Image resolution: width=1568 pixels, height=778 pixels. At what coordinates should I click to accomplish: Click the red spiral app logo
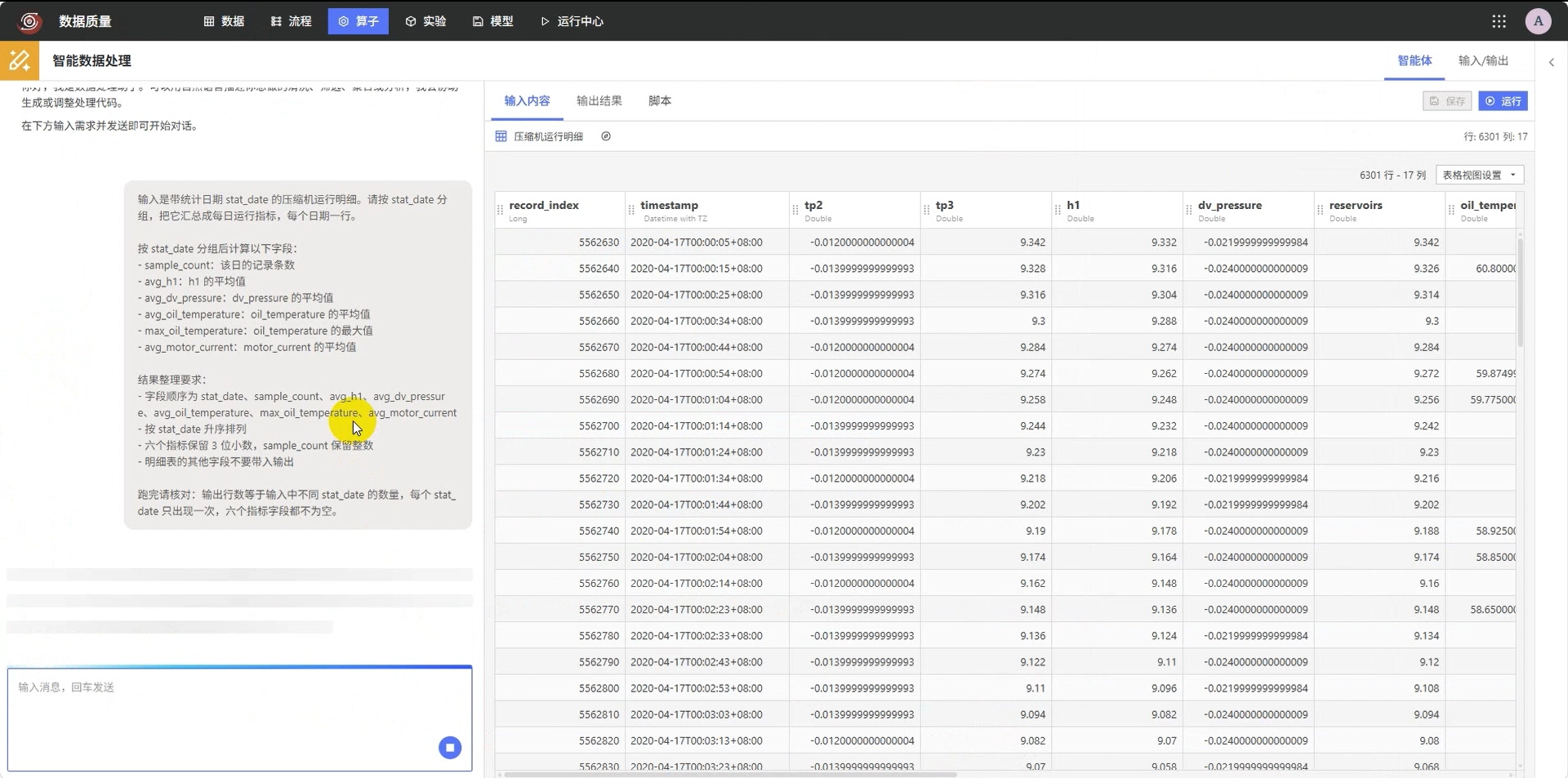29,21
